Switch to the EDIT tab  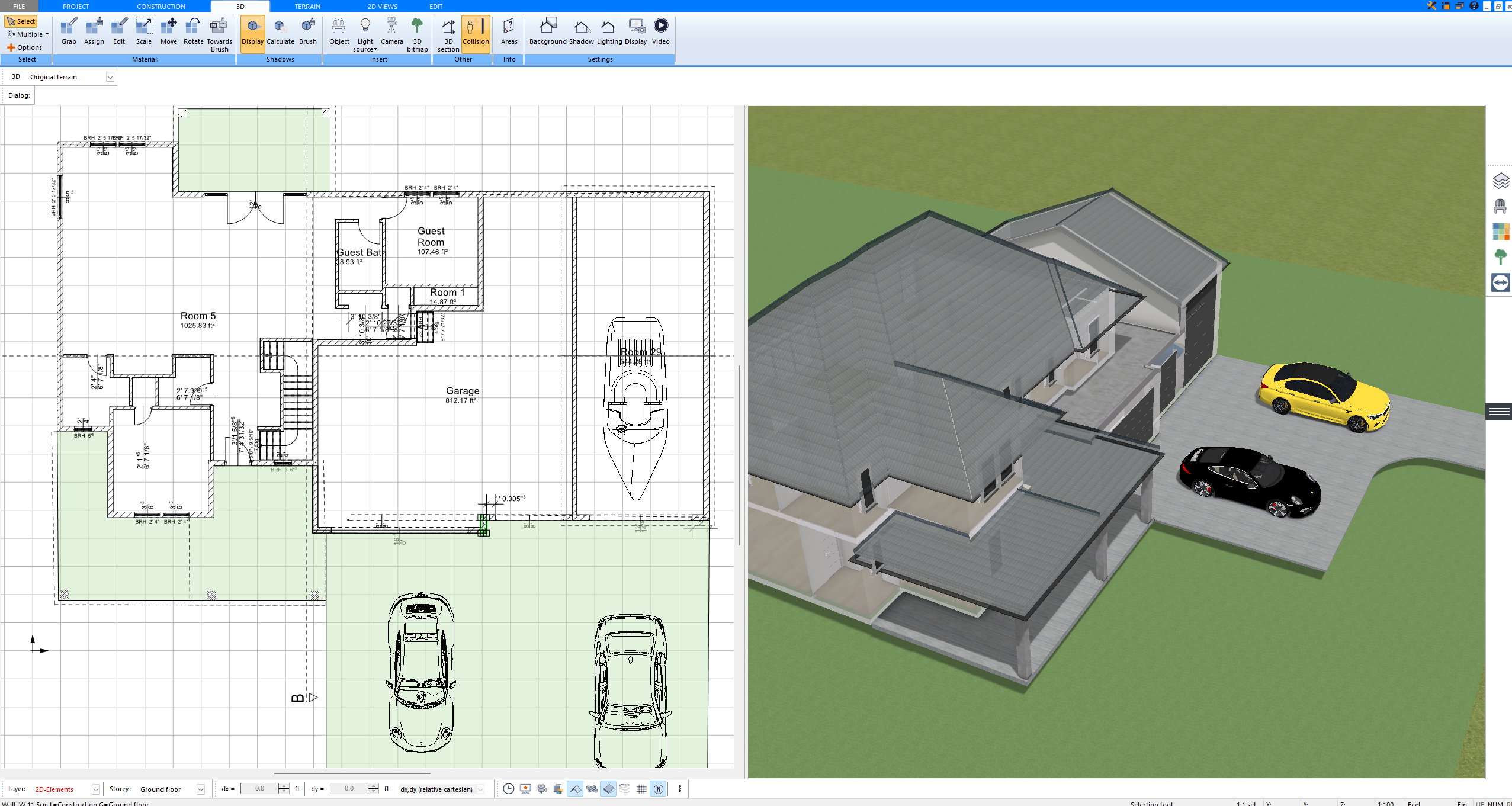point(436,7)
